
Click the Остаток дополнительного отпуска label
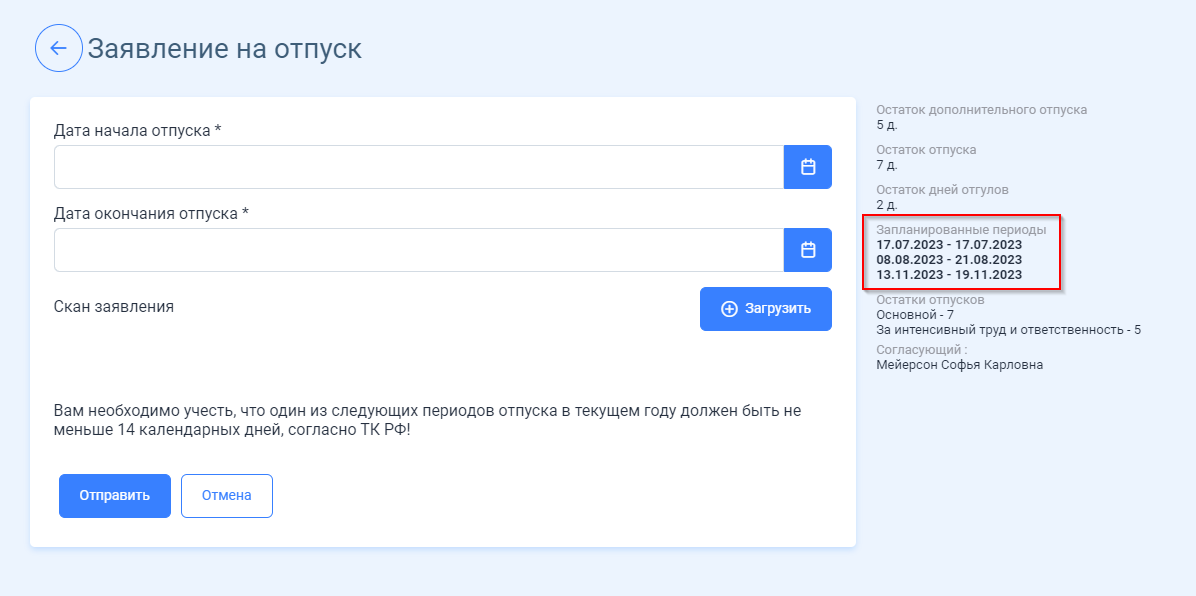pyautogui.click(x=982, y=110)
